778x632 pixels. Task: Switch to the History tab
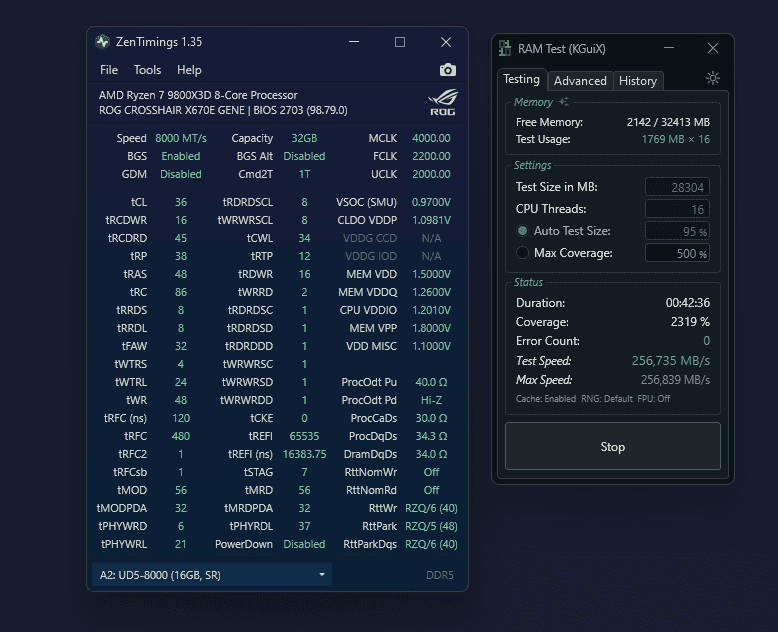click(x=638, y=81)
